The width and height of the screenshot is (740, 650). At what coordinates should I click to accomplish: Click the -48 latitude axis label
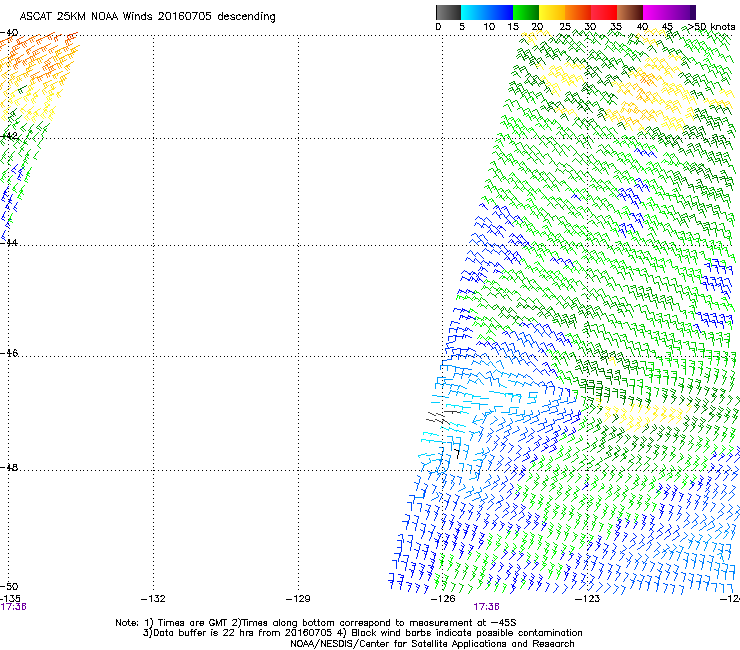tap(9, 467)
